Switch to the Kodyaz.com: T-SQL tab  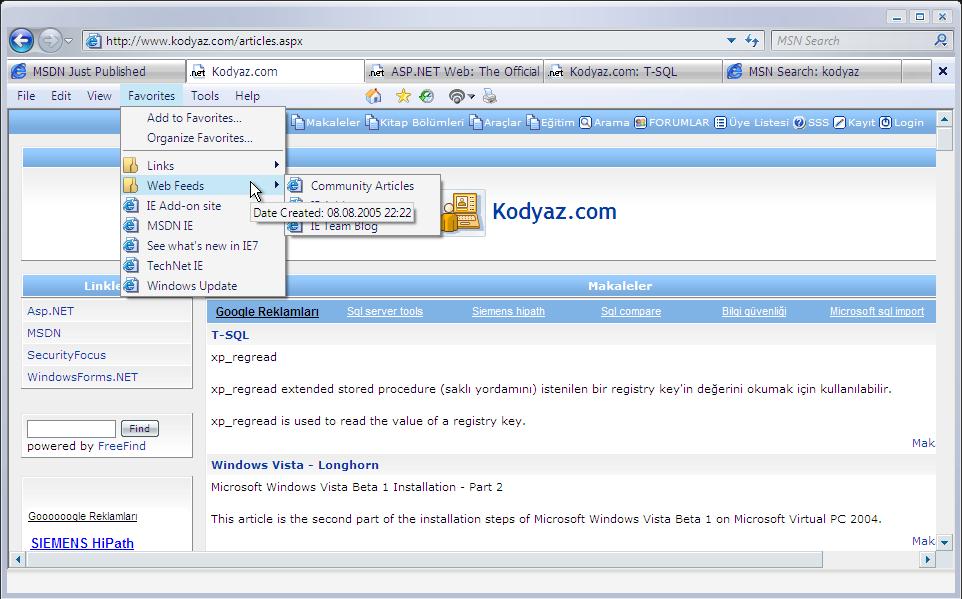632,72
